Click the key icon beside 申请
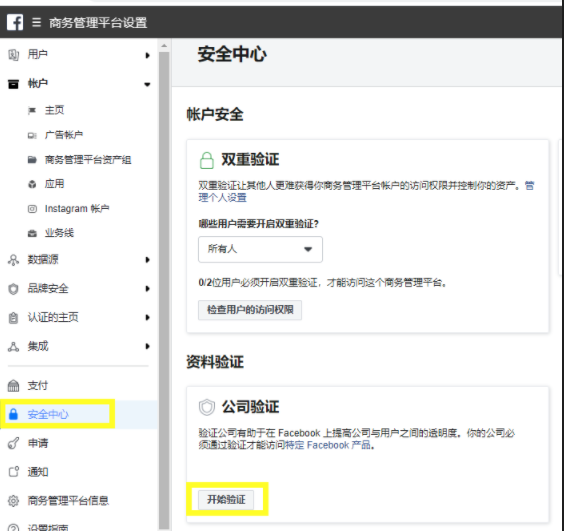The width and height of the screenshot is (564, 531). coord(13,443)
